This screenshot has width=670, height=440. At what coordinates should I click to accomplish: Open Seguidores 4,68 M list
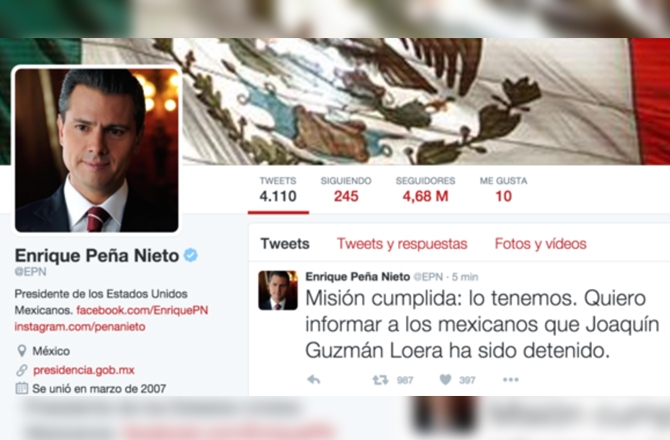click(425, 189)
